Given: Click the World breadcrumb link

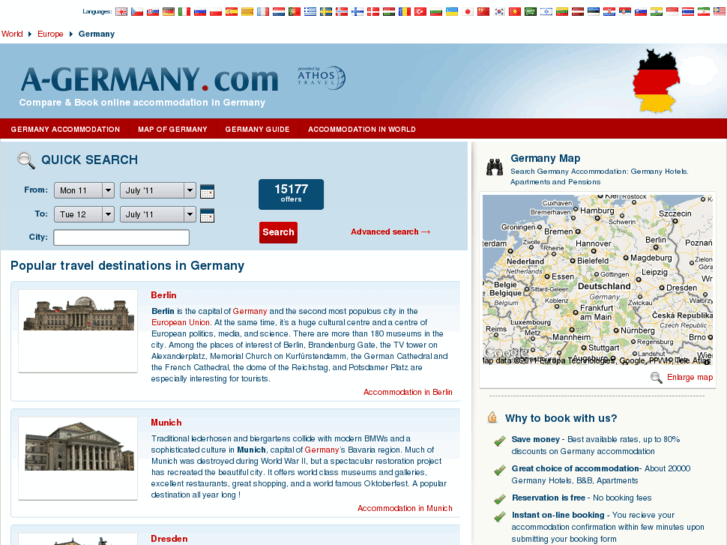Looking at the screenshot, I should coord(12,34).
